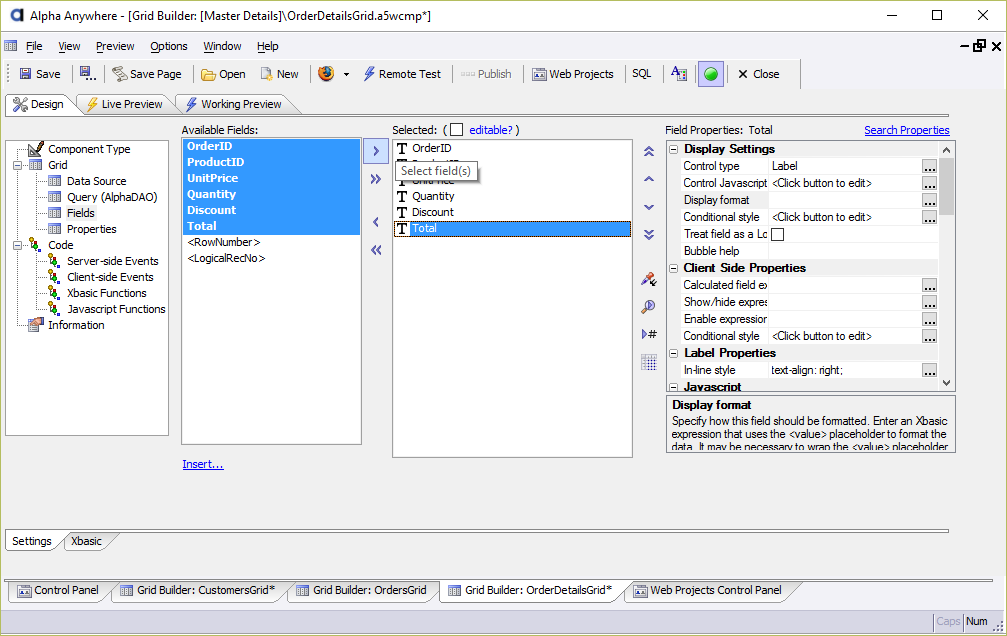Add selected field with single right arrow

[376, 152]
